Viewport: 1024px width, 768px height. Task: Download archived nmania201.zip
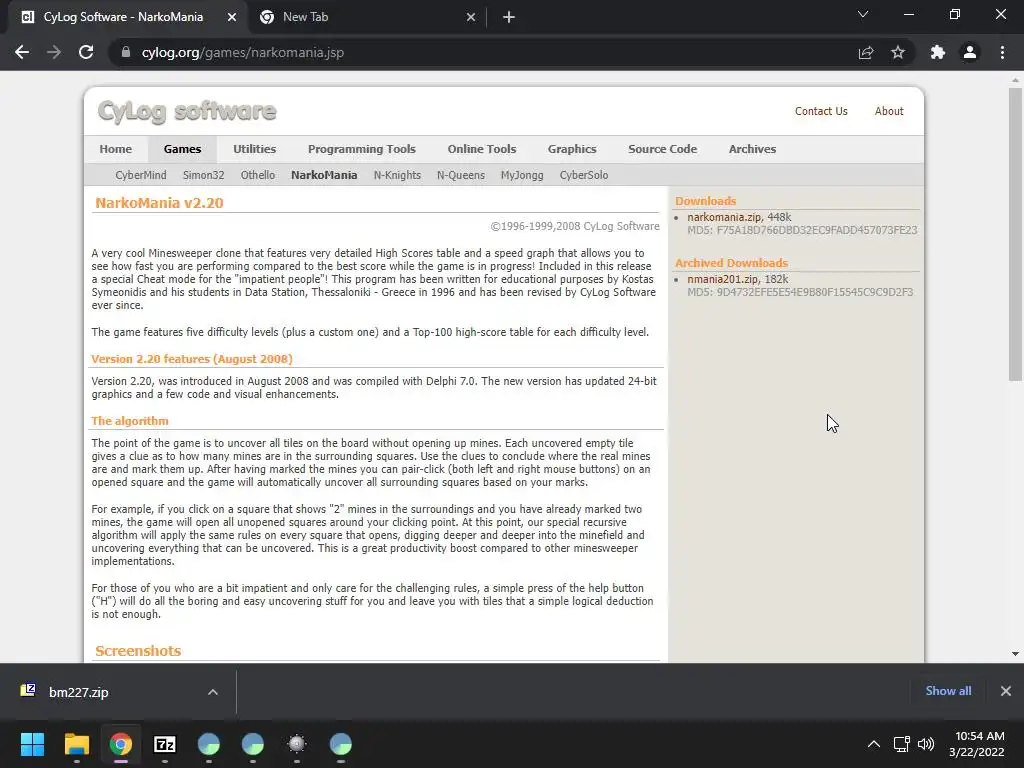click(x=722, y=279)
